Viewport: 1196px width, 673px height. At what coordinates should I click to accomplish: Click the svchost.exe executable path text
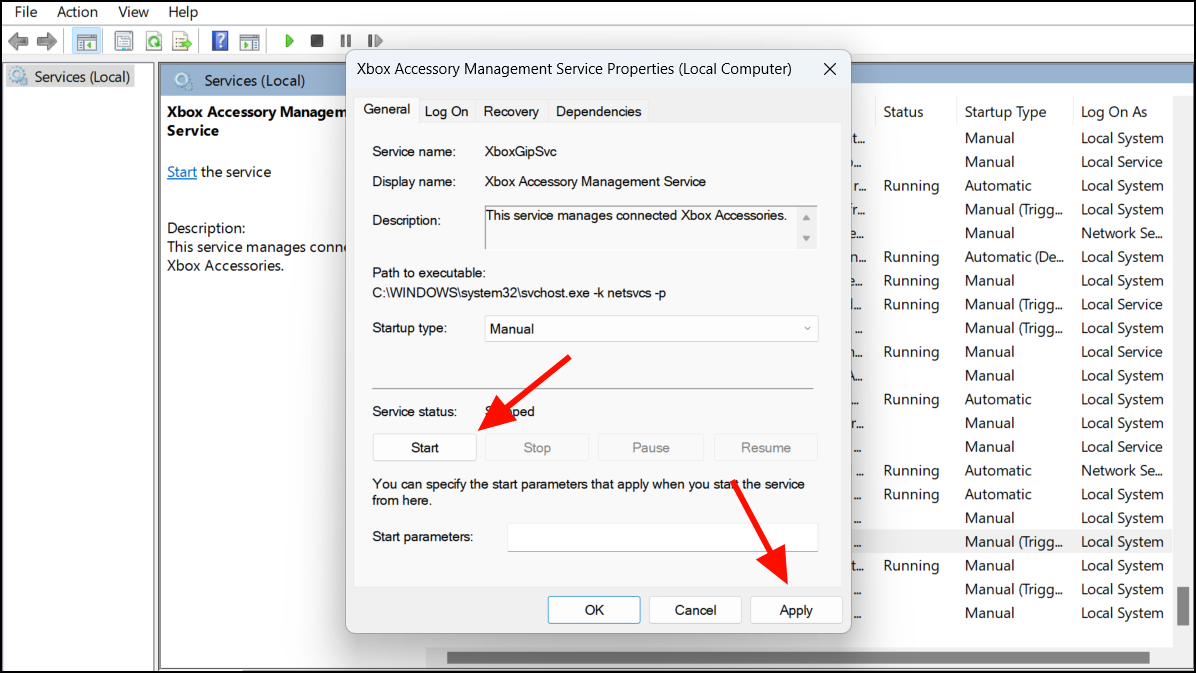pyautogui.click(x=519, y=293)
